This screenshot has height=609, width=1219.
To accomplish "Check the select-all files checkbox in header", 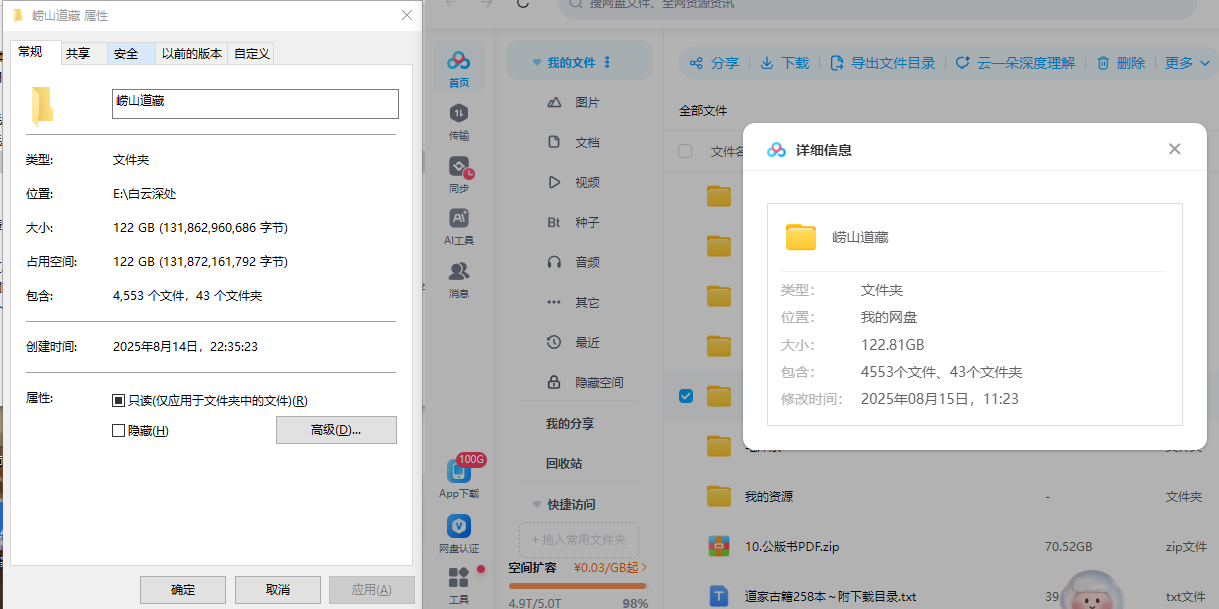I will [x=685, y=152].
